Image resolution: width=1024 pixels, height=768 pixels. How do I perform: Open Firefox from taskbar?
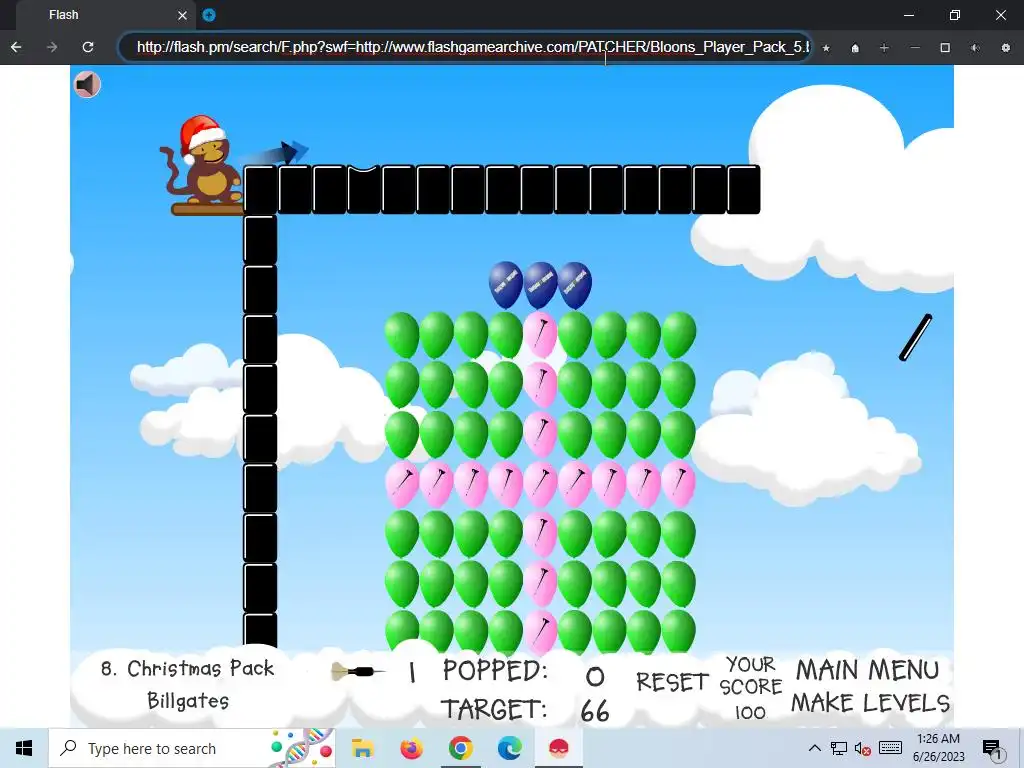(411, 748)
